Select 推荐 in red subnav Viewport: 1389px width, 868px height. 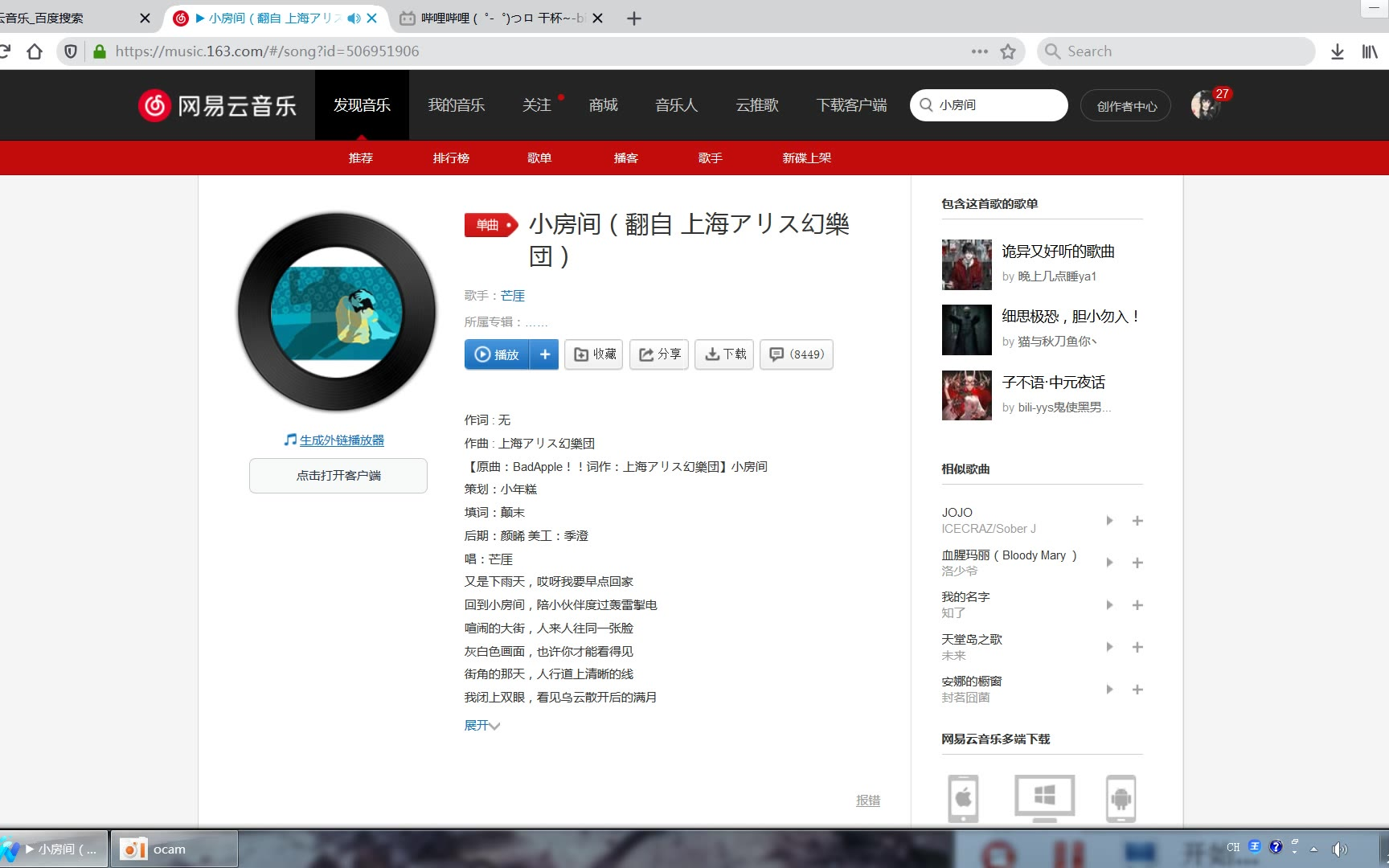pyautogui.click(x=361, y=158)
